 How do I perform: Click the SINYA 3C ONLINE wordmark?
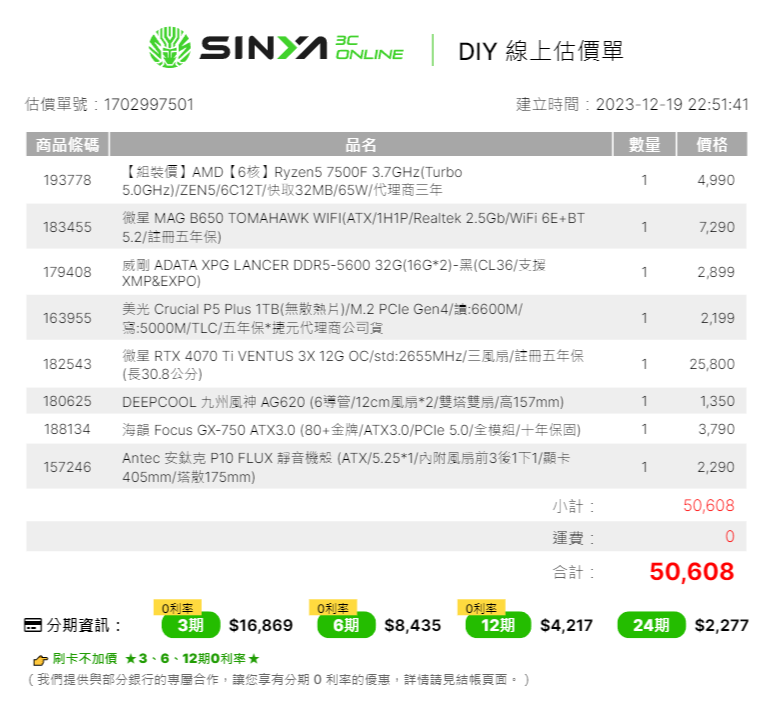302,48
